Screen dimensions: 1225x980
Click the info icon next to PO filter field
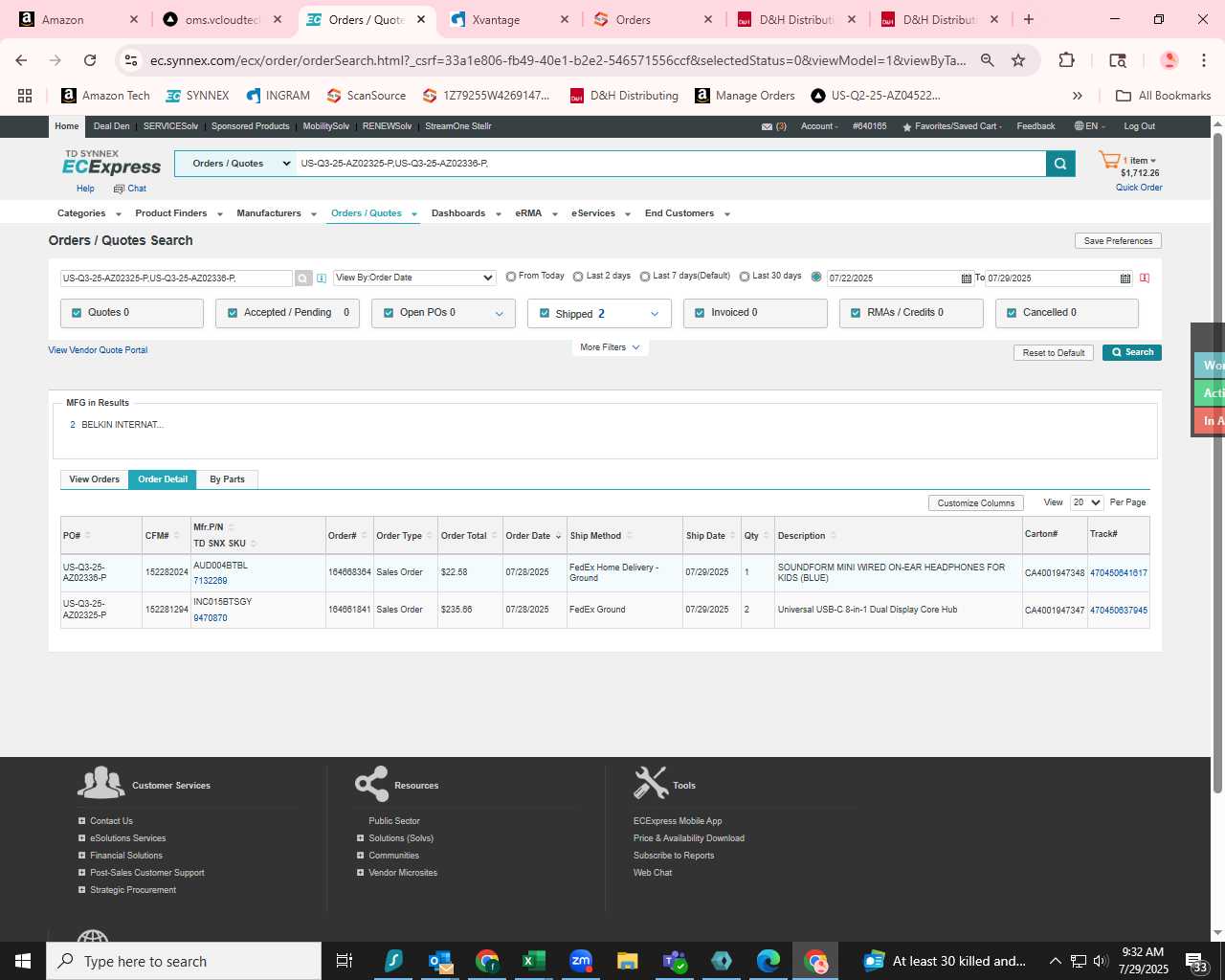[x=322, y=278]
